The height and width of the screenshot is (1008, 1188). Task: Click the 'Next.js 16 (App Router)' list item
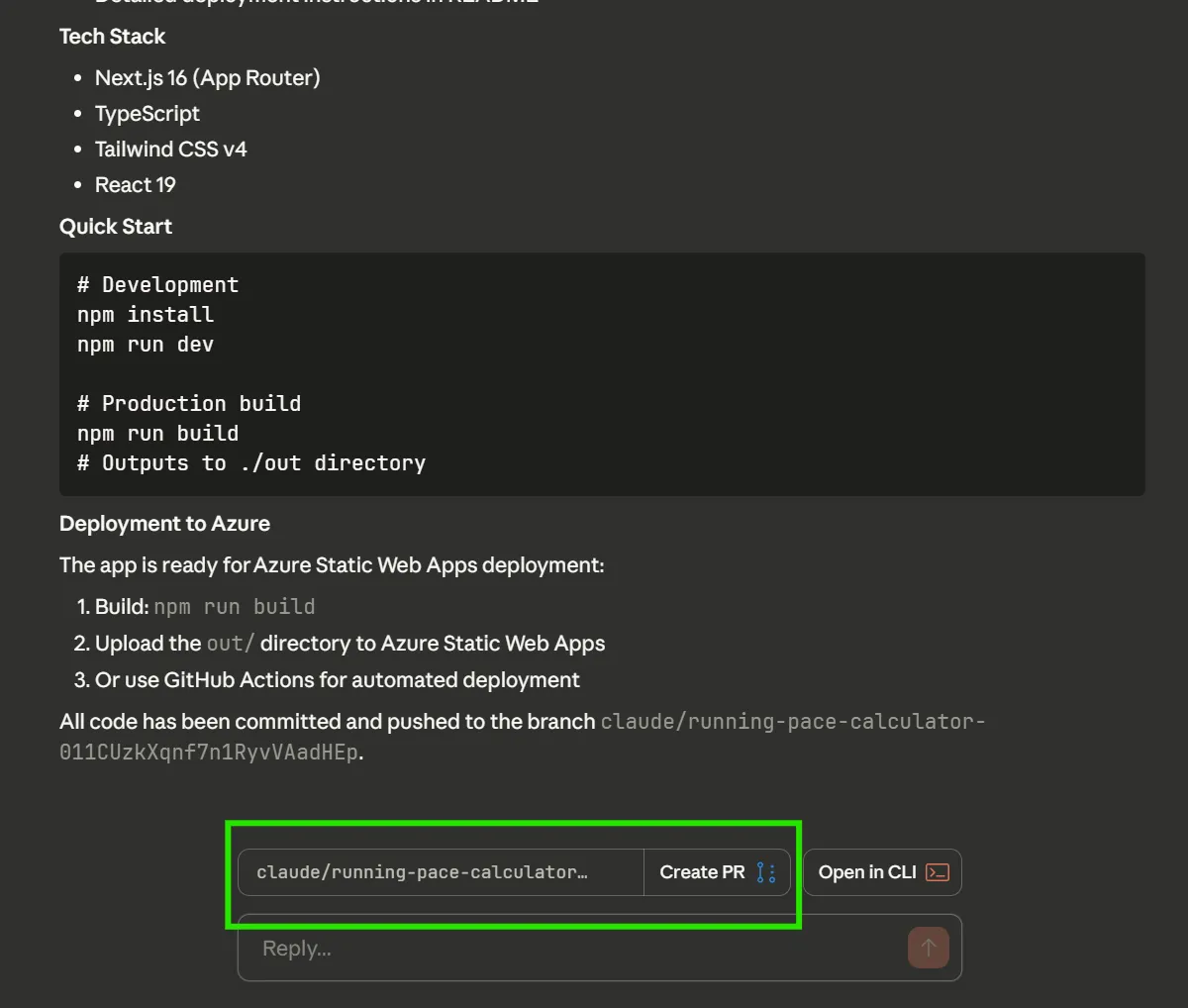click(x=207, y=78)
